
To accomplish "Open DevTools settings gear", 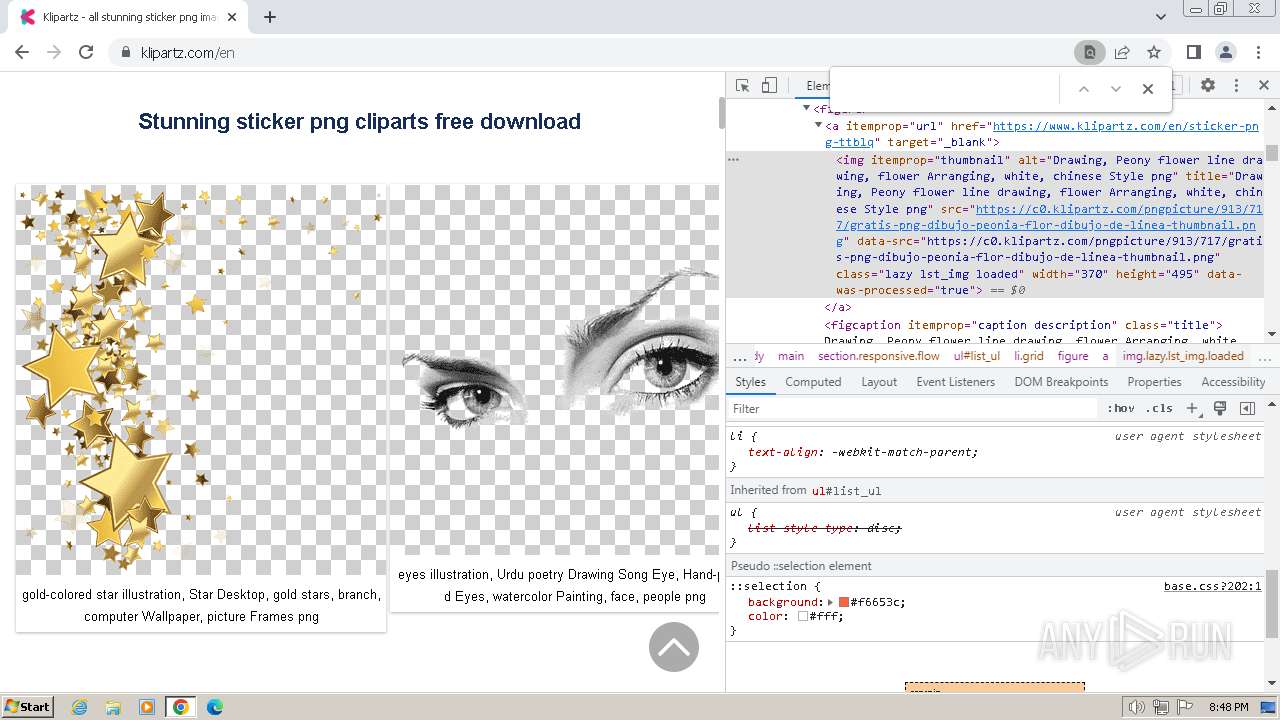I will 1208,86.
